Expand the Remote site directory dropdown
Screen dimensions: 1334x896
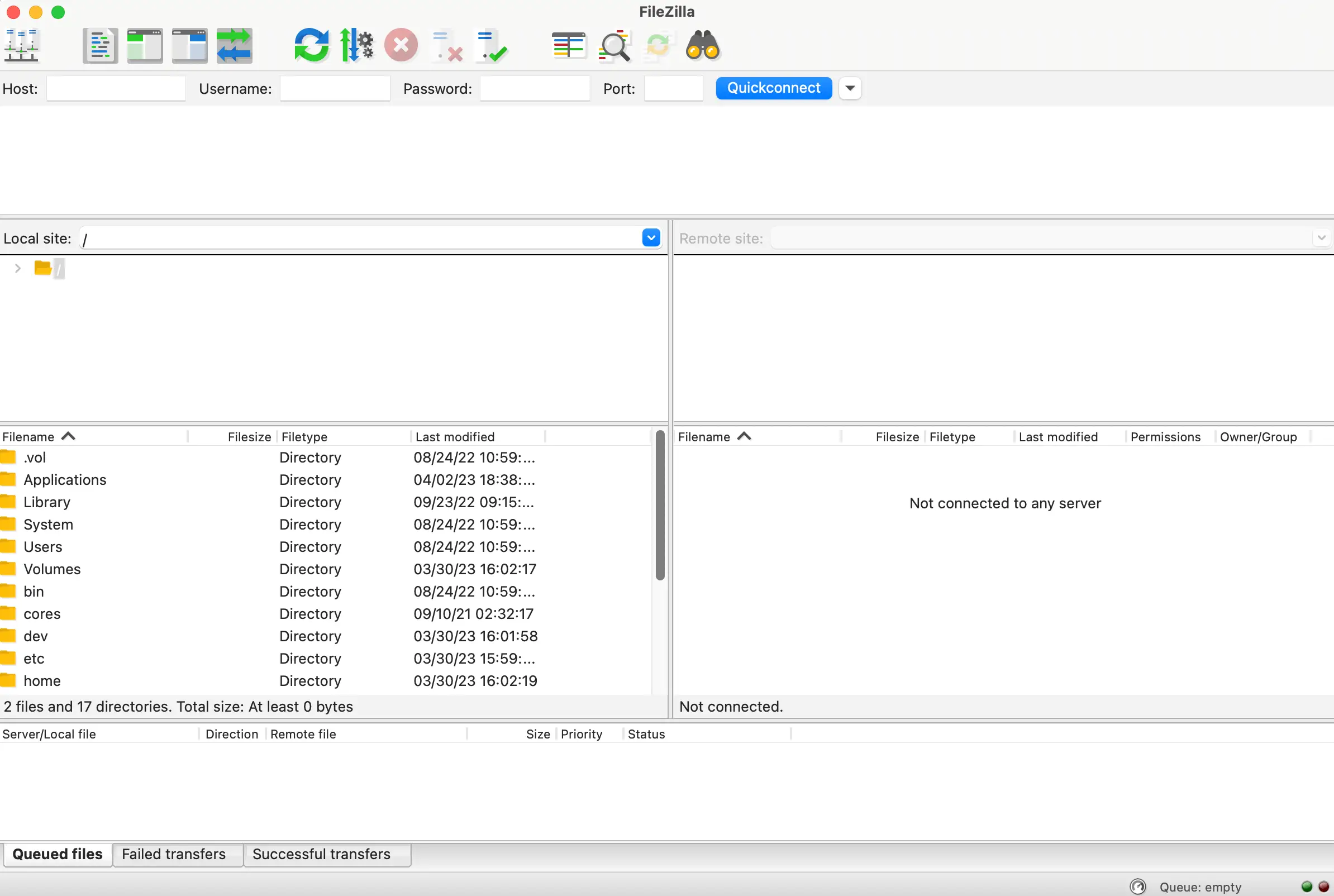pos(1322,237)
